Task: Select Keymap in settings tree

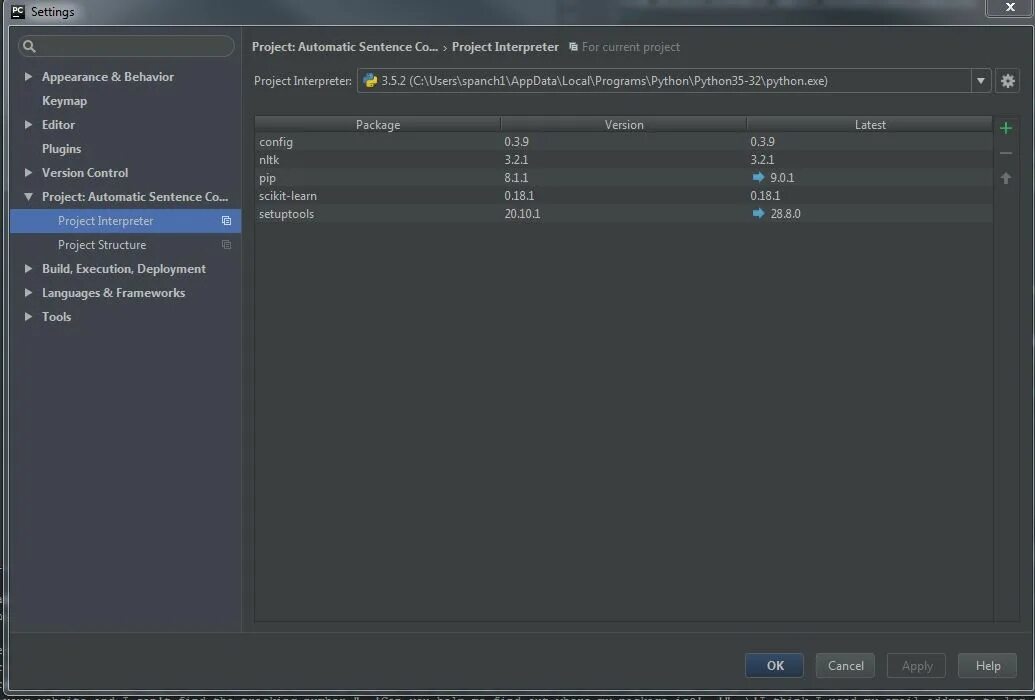Action: [64, 101]
